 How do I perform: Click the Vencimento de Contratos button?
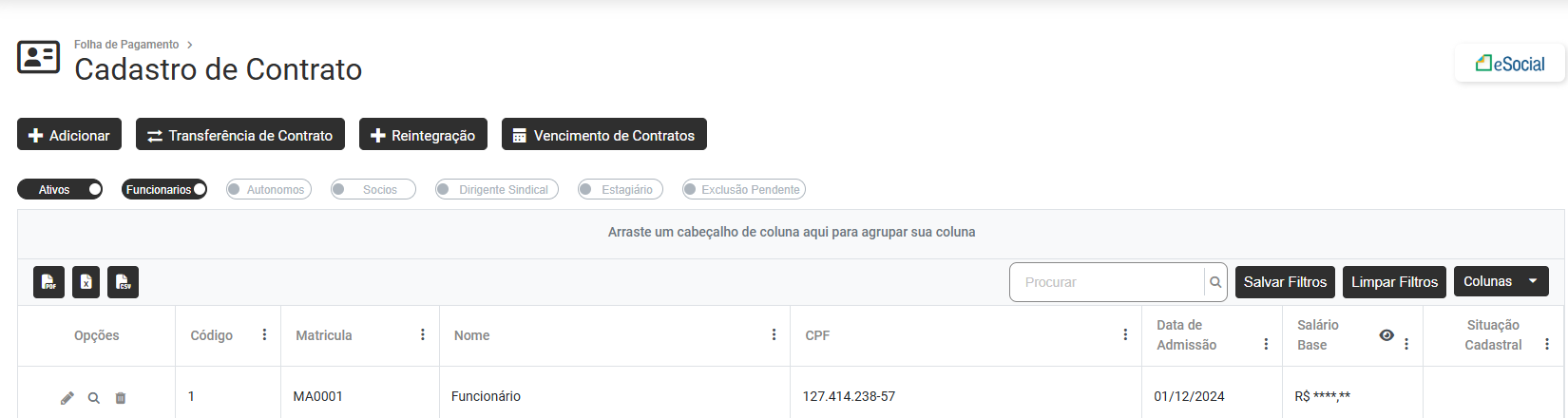point(603,135)
